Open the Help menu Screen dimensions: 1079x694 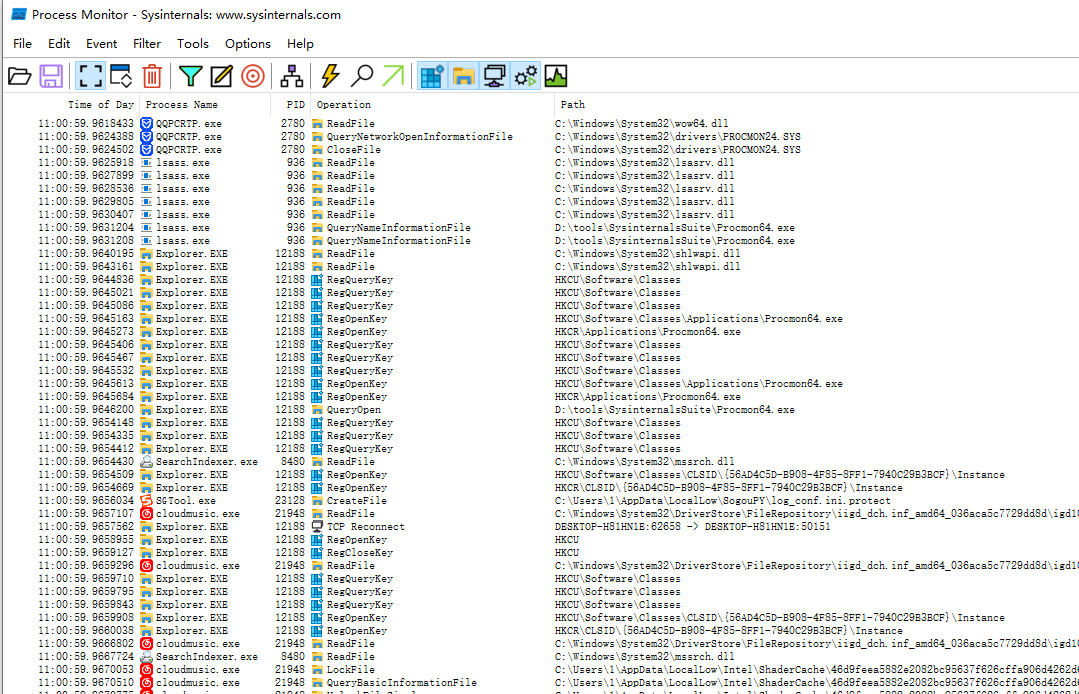coord(300,43)
